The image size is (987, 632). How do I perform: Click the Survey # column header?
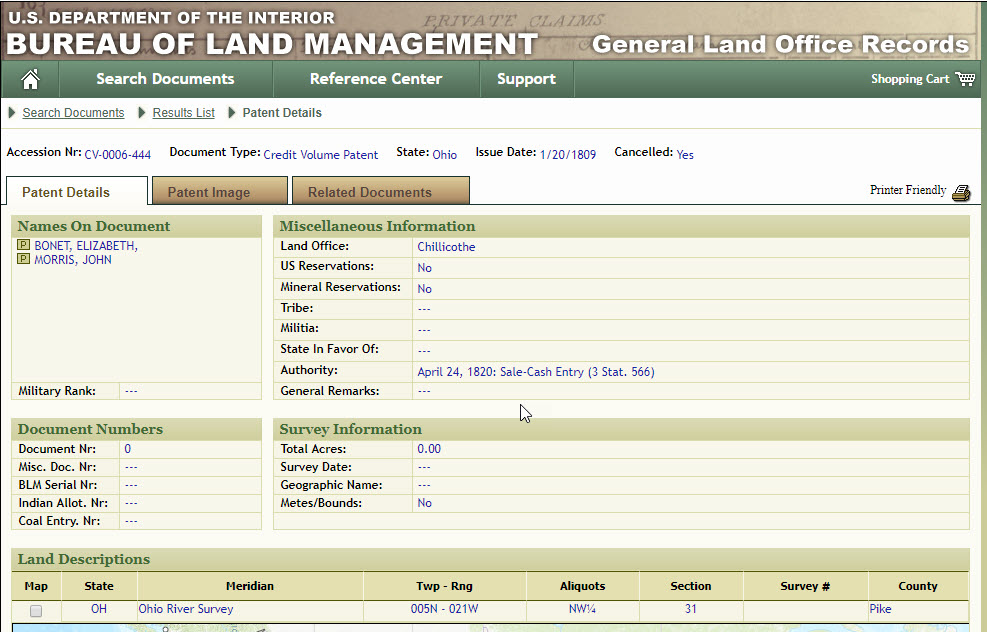pos(805,586)
